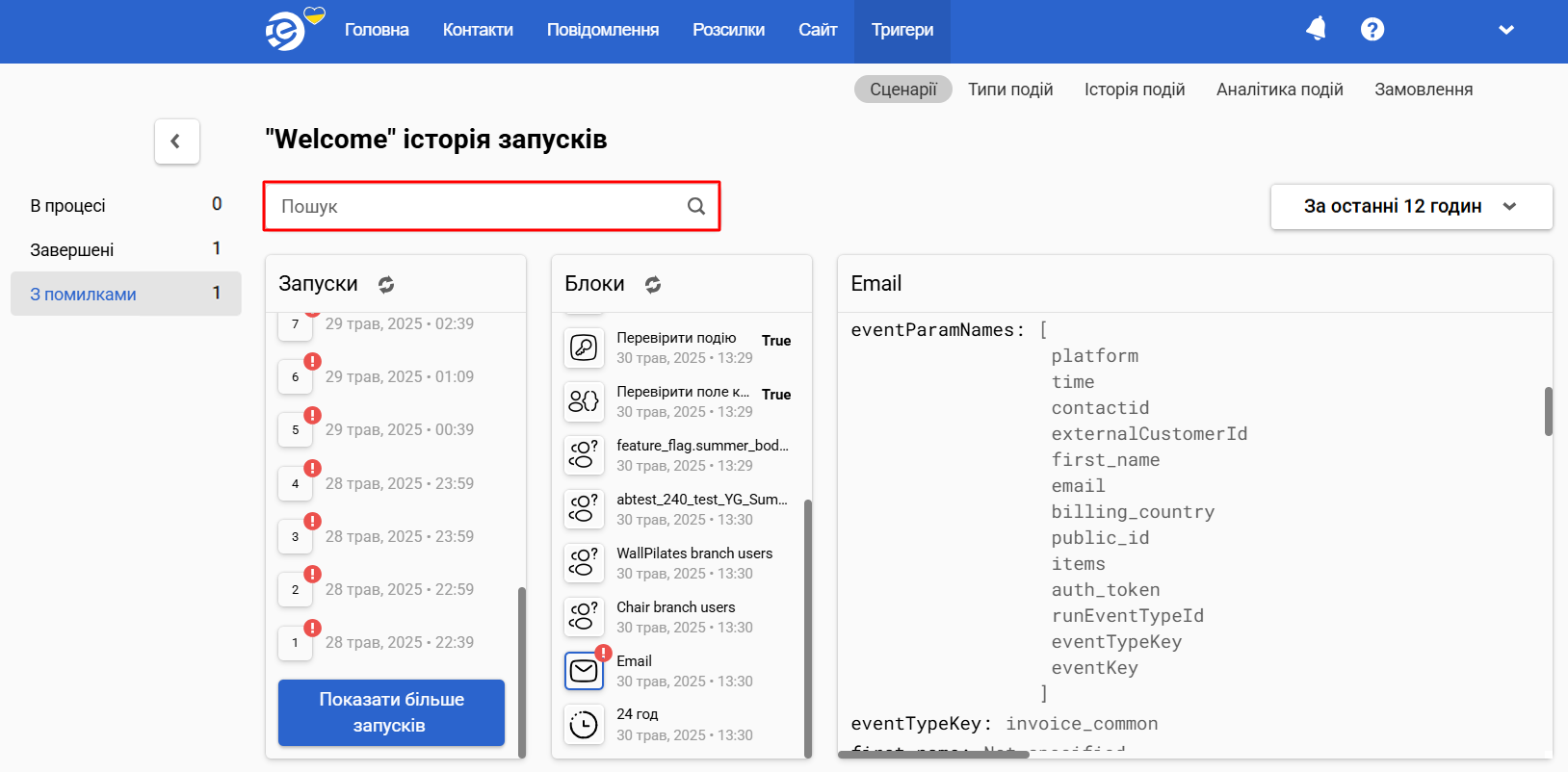The height and width of the screenshot is (772, 1568).
Task: Refresh the Запуски list
Action: (x=386, y=285)
